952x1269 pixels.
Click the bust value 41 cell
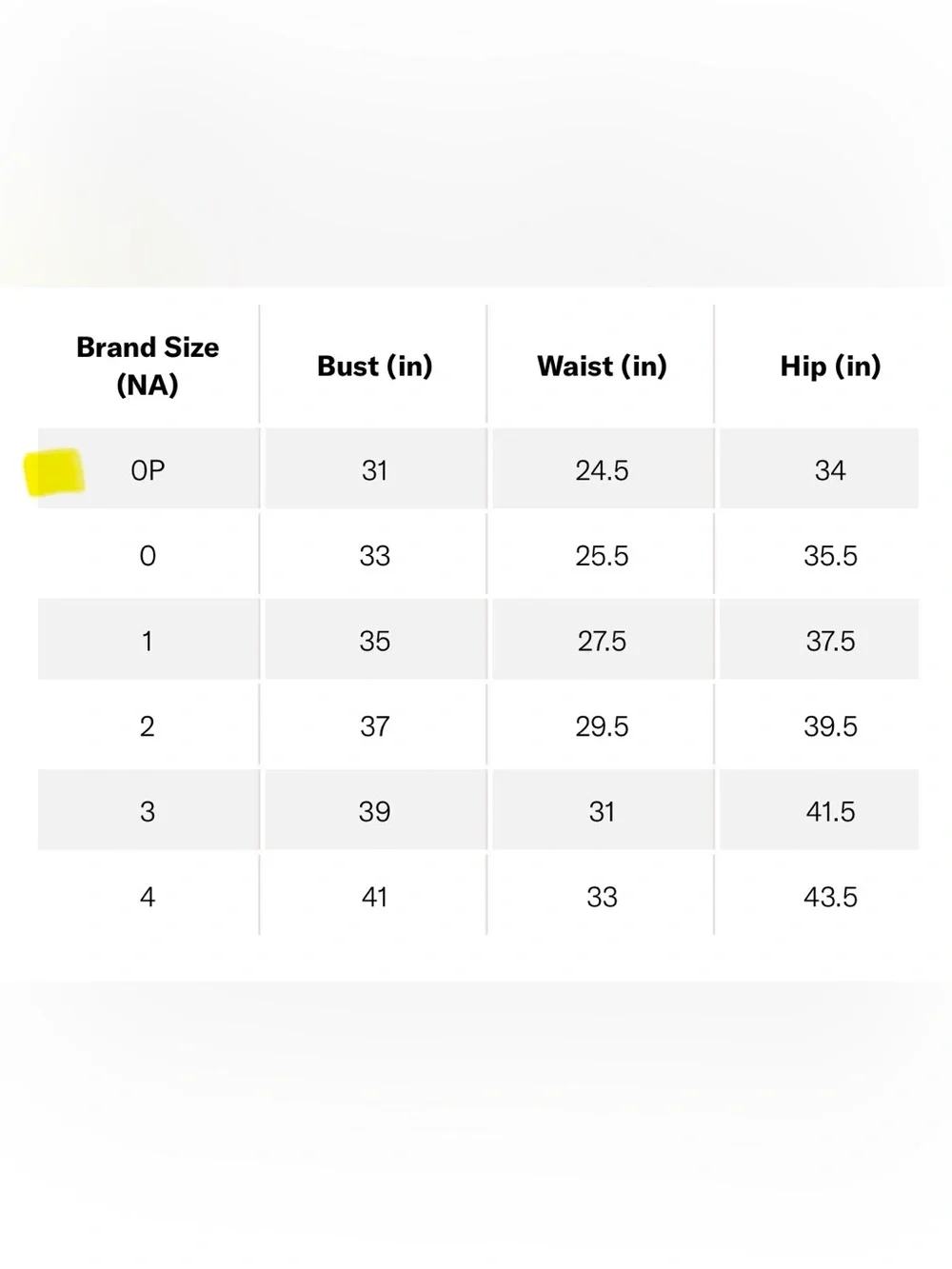374,897
